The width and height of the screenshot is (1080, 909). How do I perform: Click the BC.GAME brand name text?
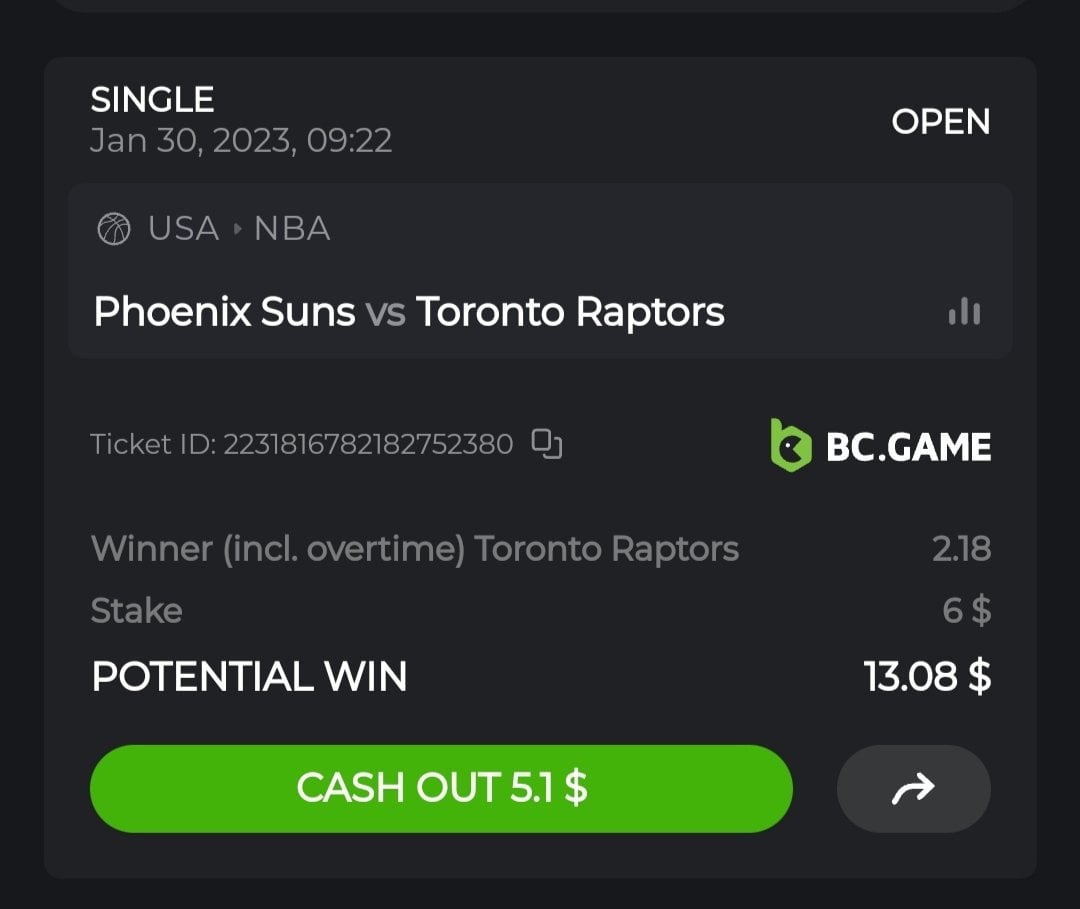tap(908, 447)
